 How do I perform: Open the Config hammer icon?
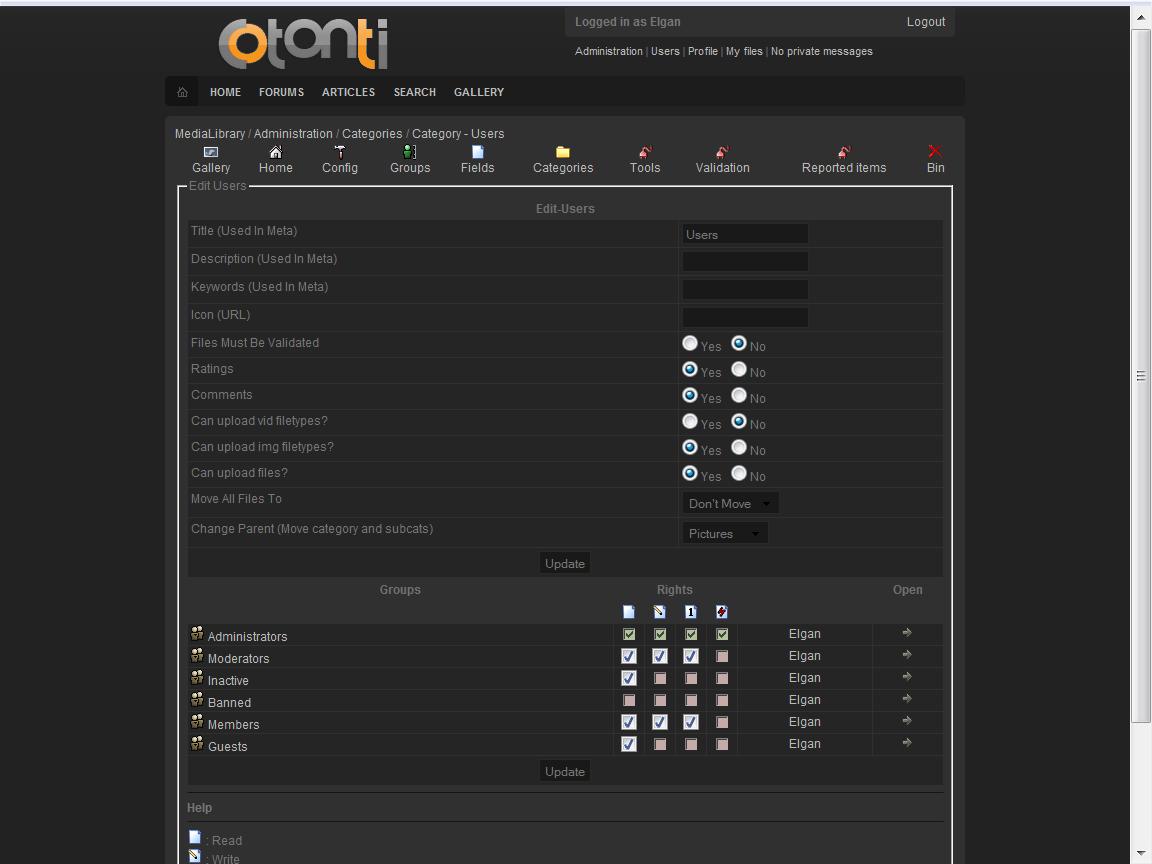tap(340, 153)
